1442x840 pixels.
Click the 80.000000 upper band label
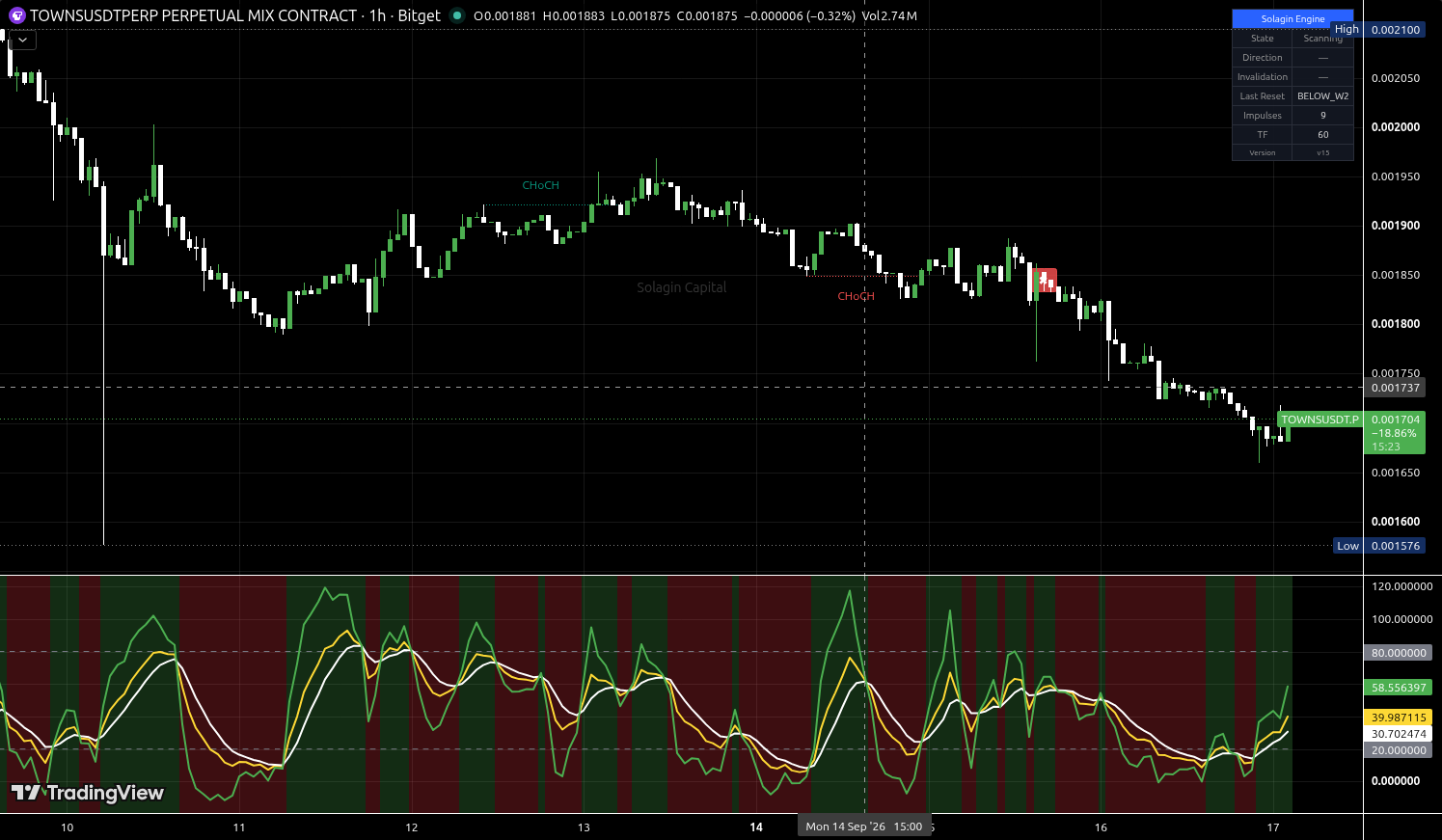tap(1399, 653)
